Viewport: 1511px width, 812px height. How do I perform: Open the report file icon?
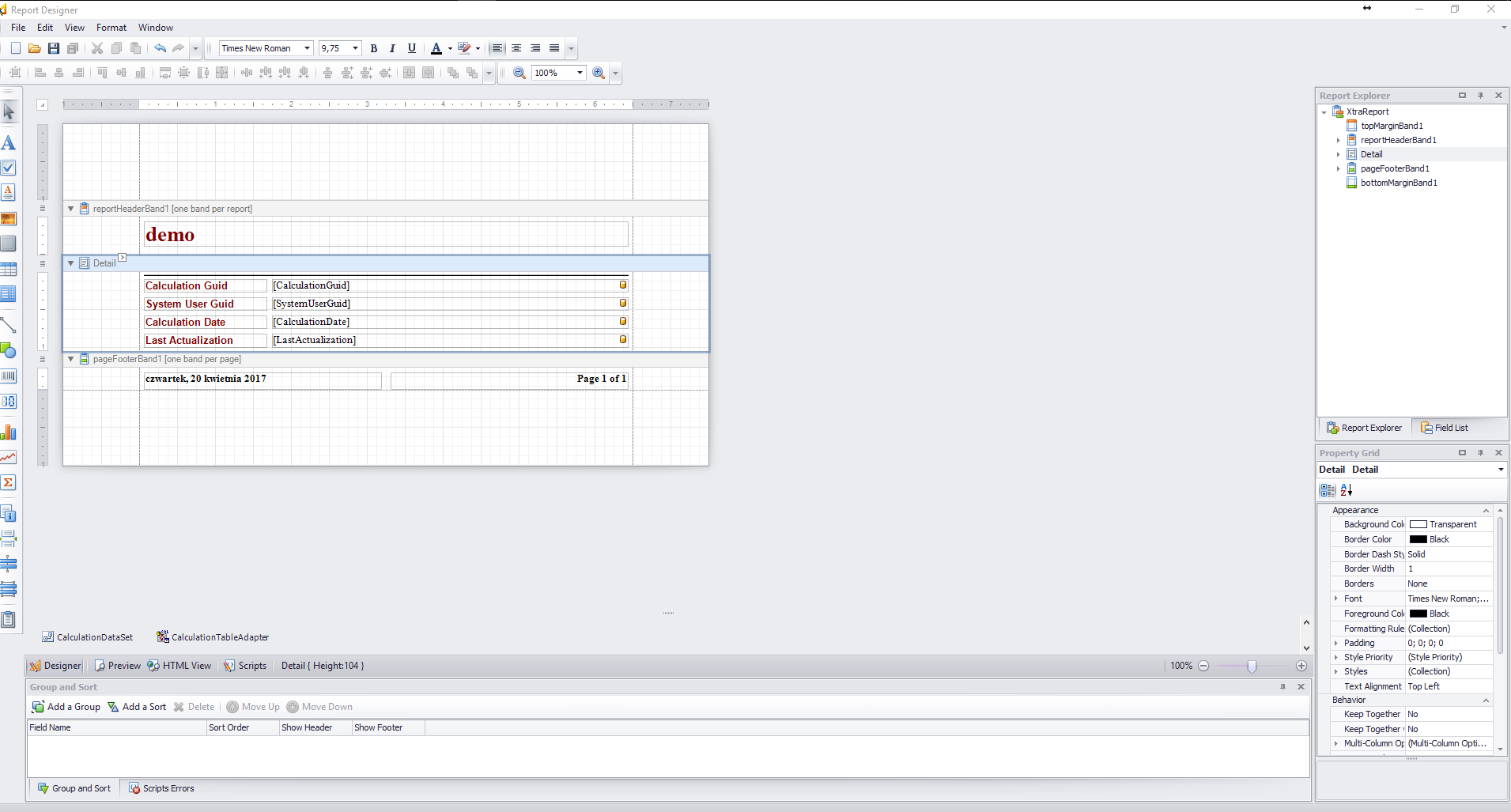35,48
